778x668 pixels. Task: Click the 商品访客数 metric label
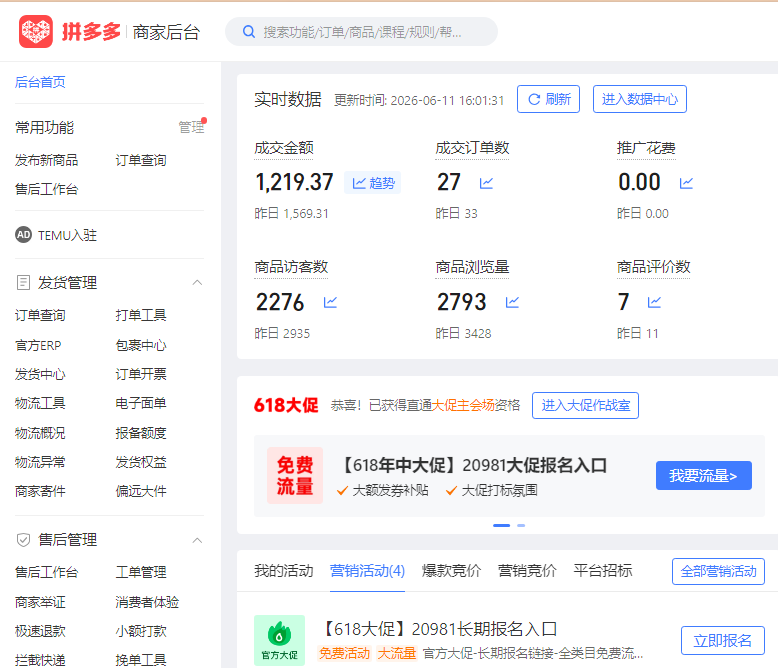(291, 267)
